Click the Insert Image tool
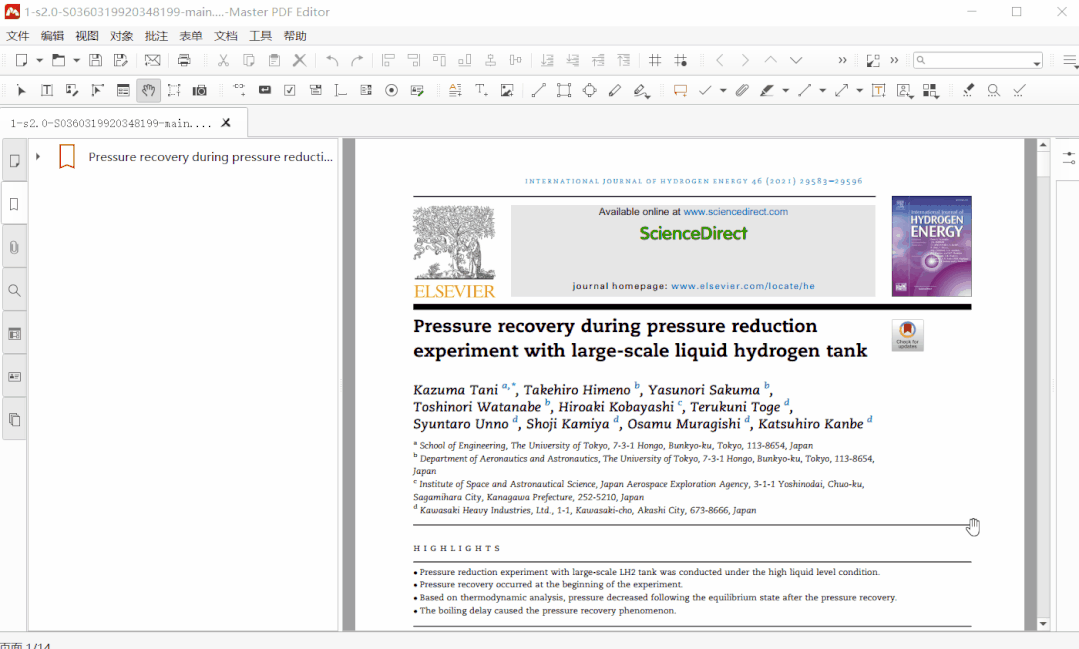The height and width of the screenshot is (649, 1079). 507,90
